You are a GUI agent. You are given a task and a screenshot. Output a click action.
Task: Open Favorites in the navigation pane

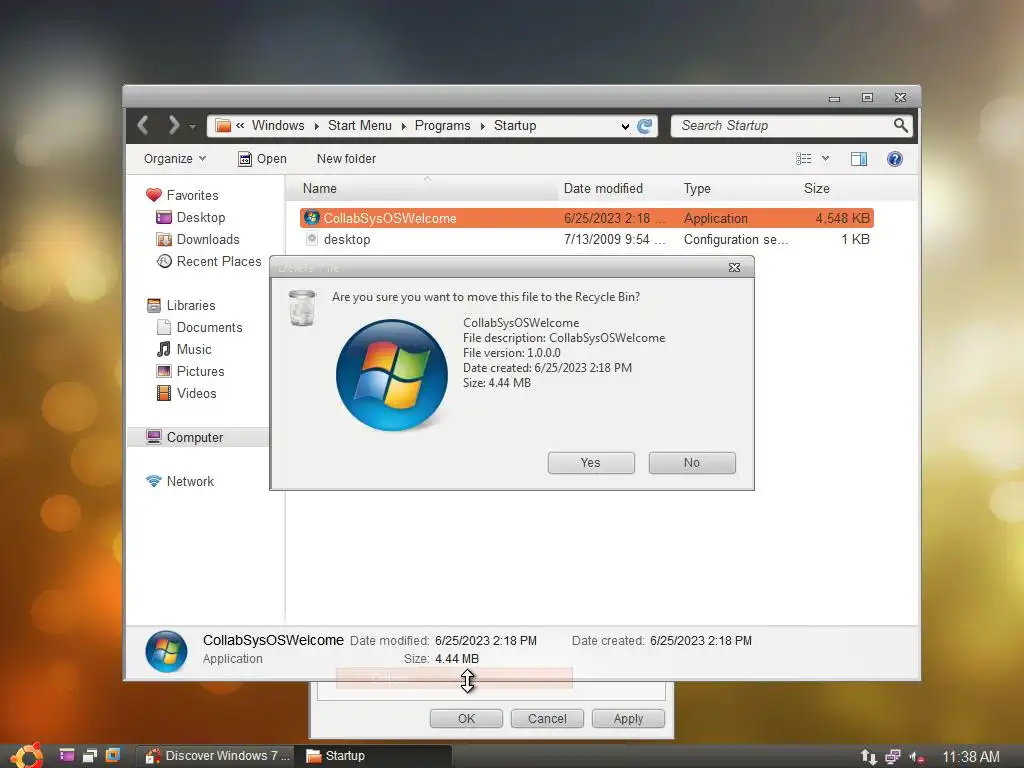[x=182, y=195]
